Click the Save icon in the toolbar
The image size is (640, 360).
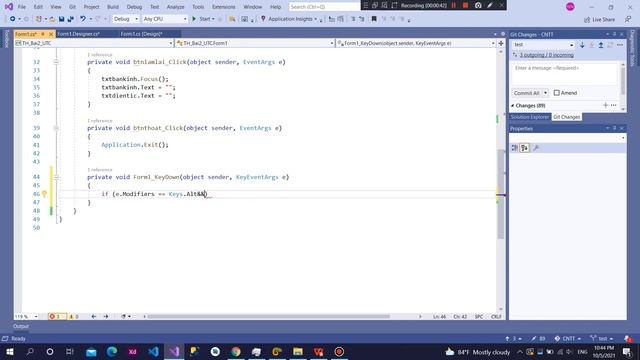point(61,19)
